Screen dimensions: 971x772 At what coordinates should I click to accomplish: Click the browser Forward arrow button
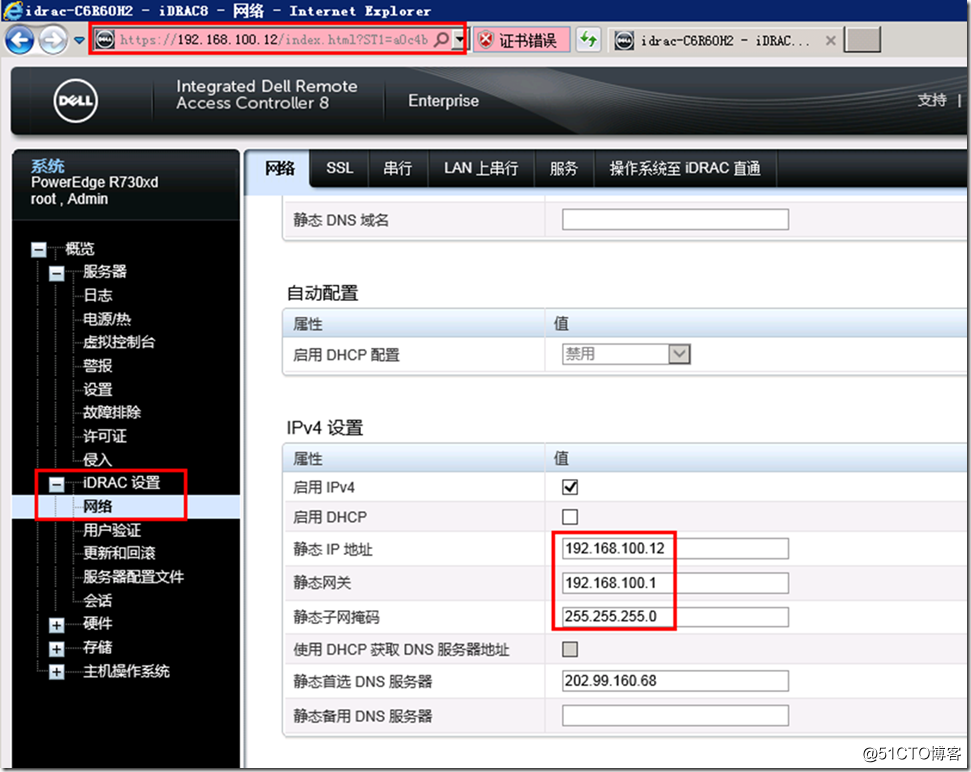tap(52, 40)
